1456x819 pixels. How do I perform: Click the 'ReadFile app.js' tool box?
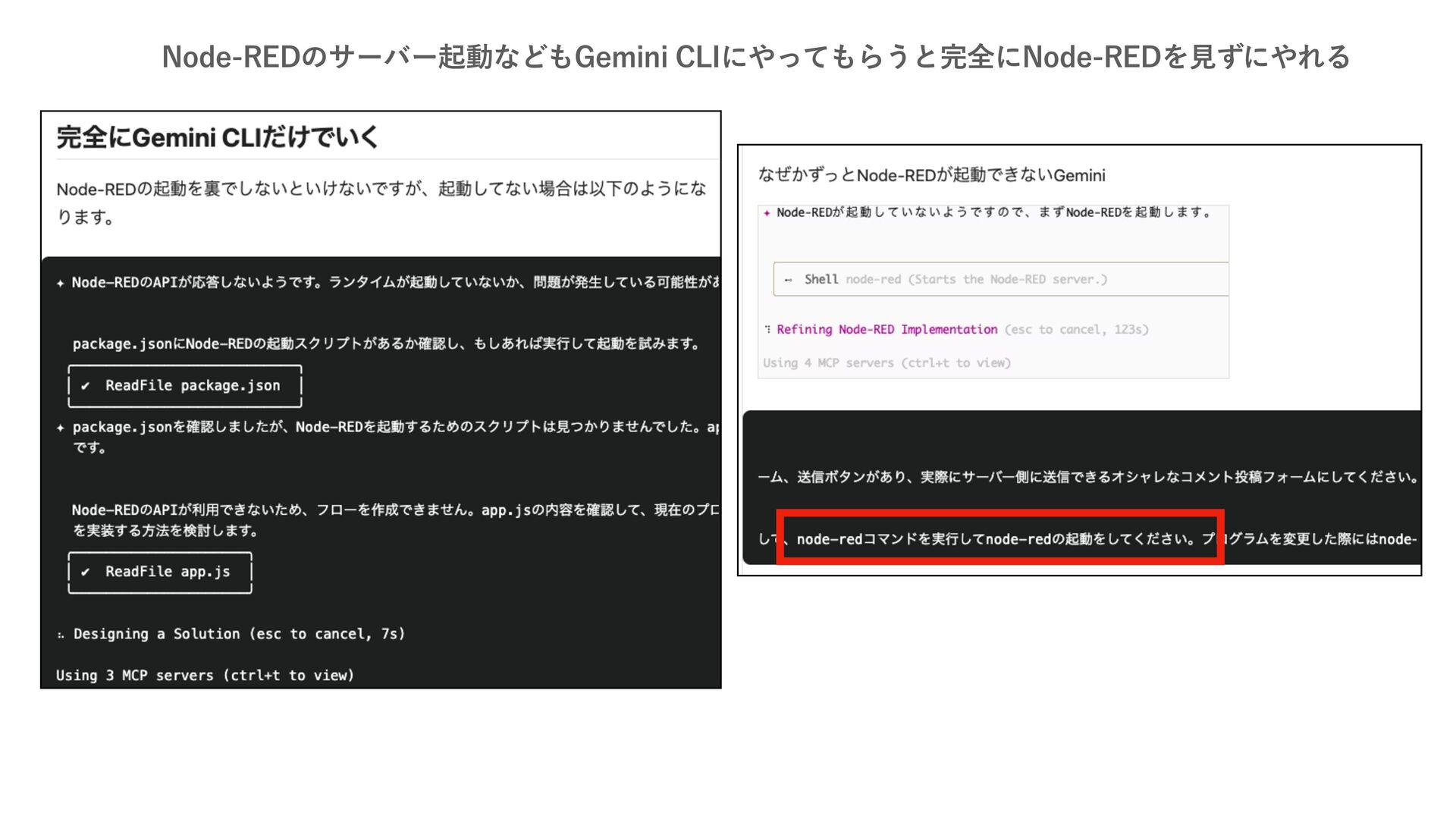tap(160, 572)
